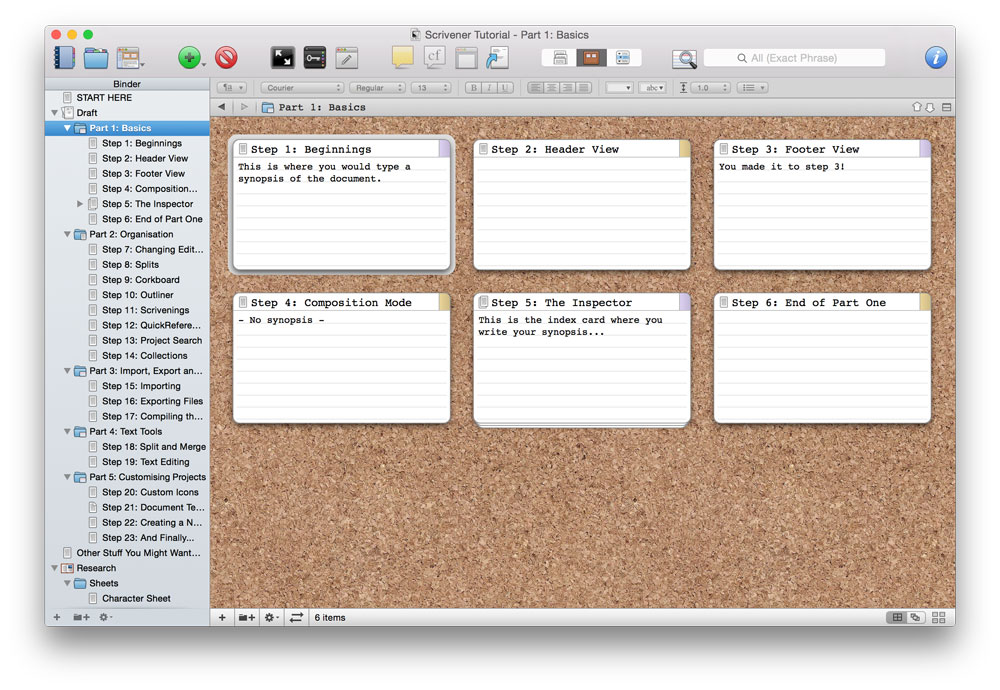Image resolution: width=1000 pixels, height=690 pixels.
Task: Open corkboard options four-squares icon
Action: [939, 617]
